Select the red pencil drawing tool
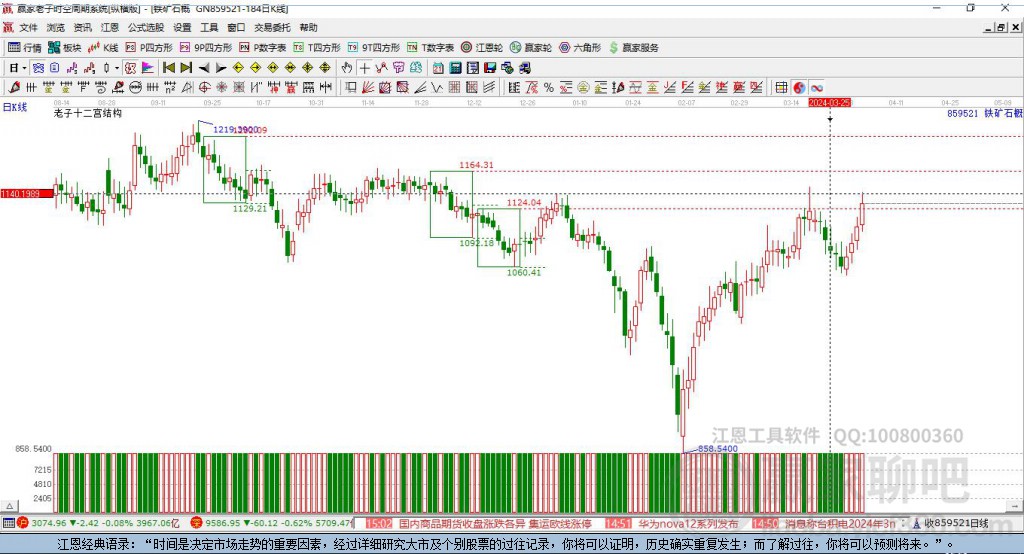The image size is (1024, 554). [x=14, y=87]
